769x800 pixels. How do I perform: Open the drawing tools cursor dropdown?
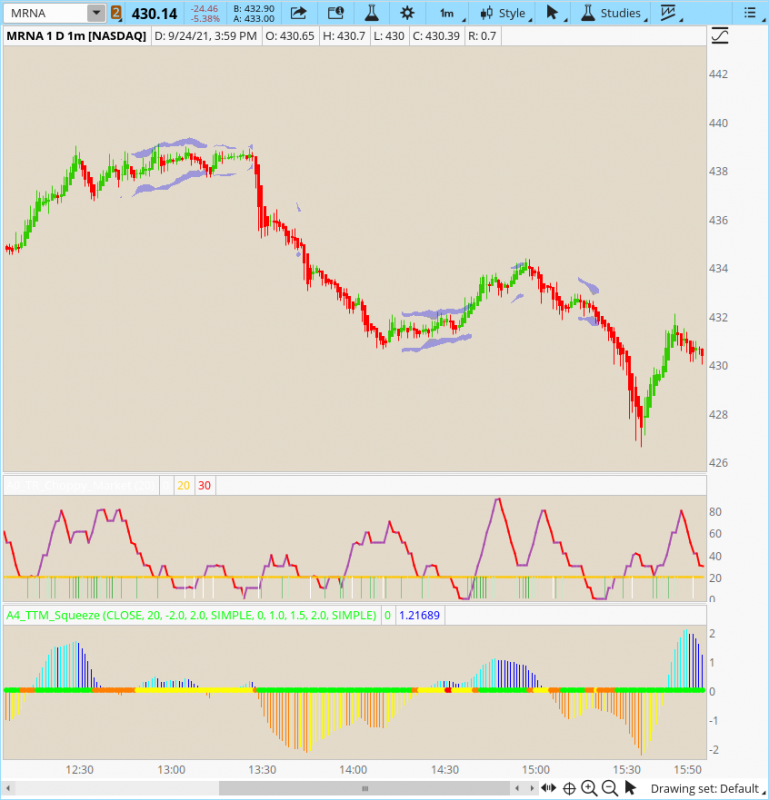[553, 13]
